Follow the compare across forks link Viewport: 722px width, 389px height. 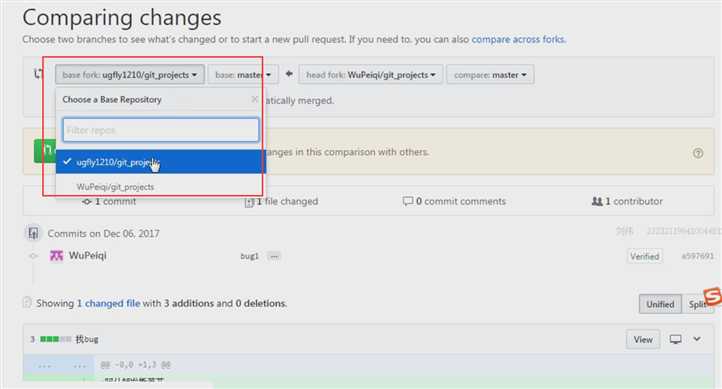click(518, 40)
